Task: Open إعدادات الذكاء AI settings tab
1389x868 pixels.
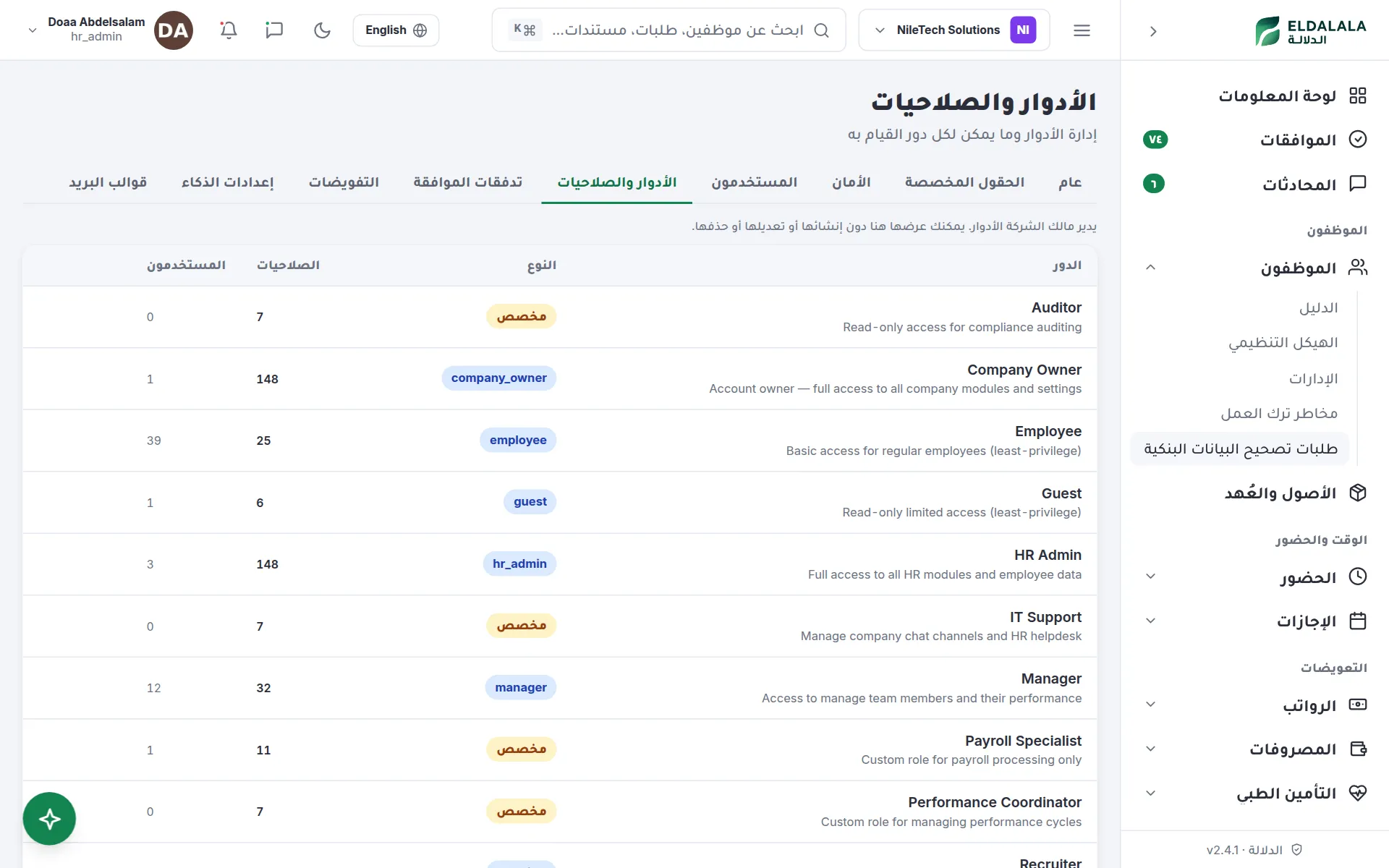Action: click(227, 182)
